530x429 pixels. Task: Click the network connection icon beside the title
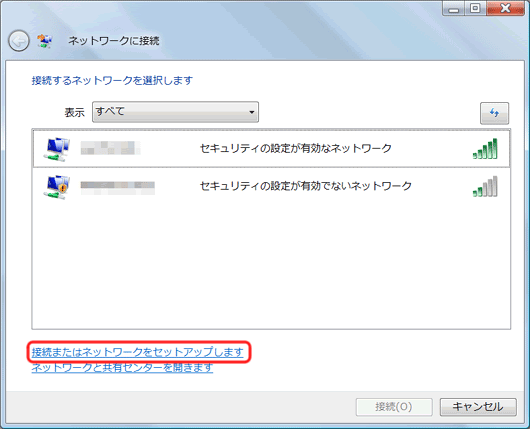45,41
